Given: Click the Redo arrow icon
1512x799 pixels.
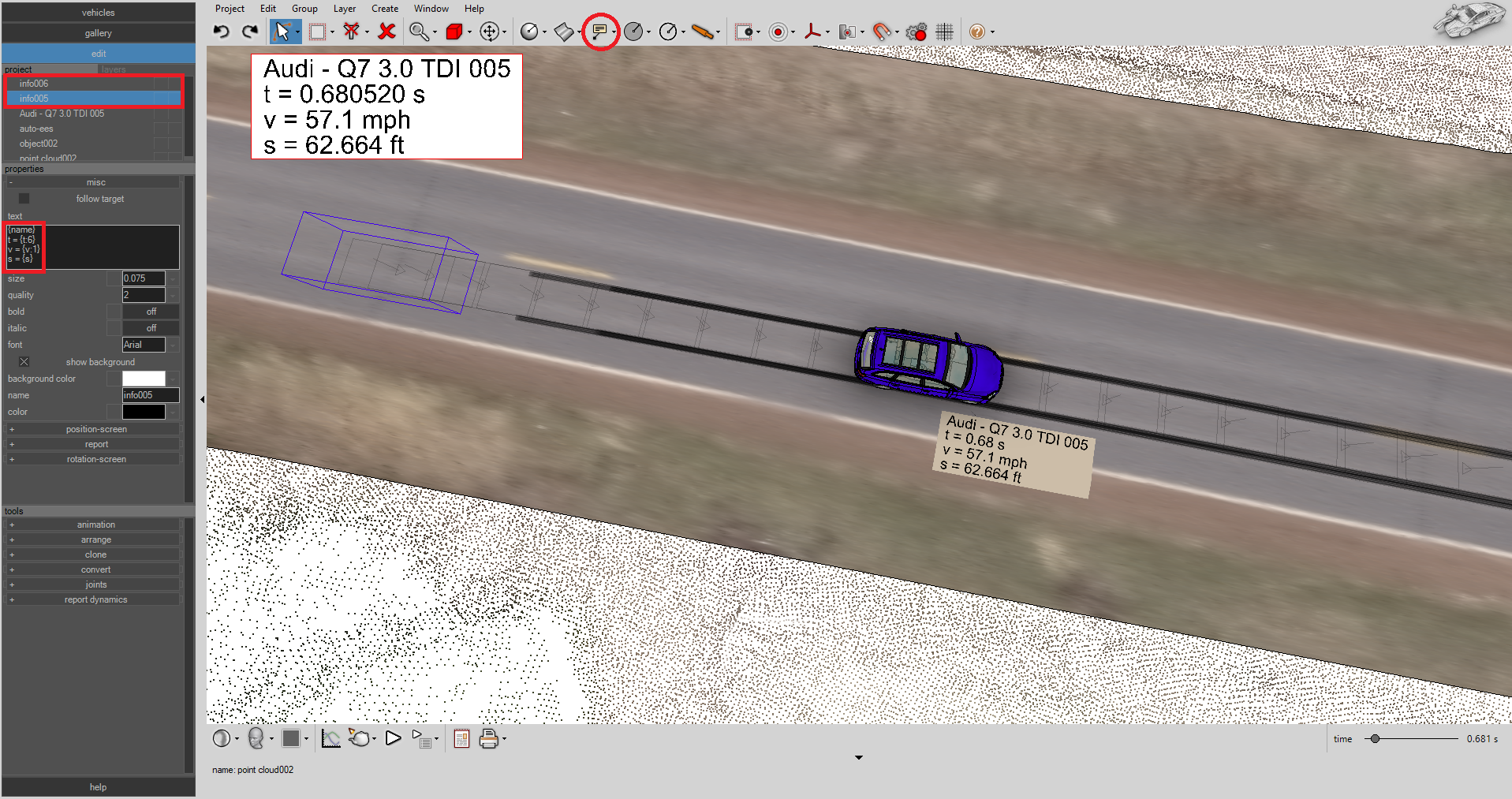Looking at the screenshot, I should pyautogui.click(x=250, y=32).
